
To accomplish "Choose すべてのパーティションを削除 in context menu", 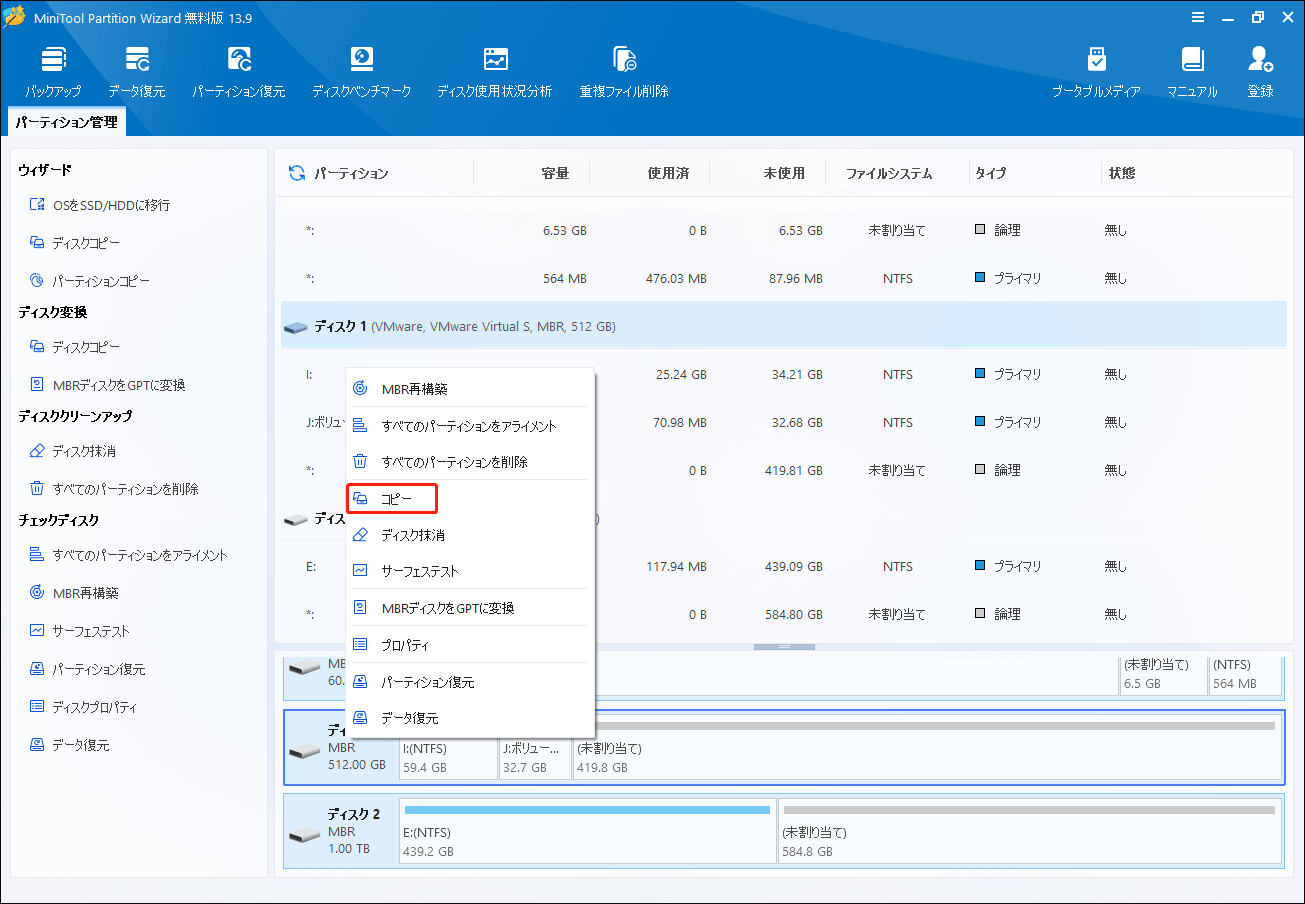I will [470, 462].
